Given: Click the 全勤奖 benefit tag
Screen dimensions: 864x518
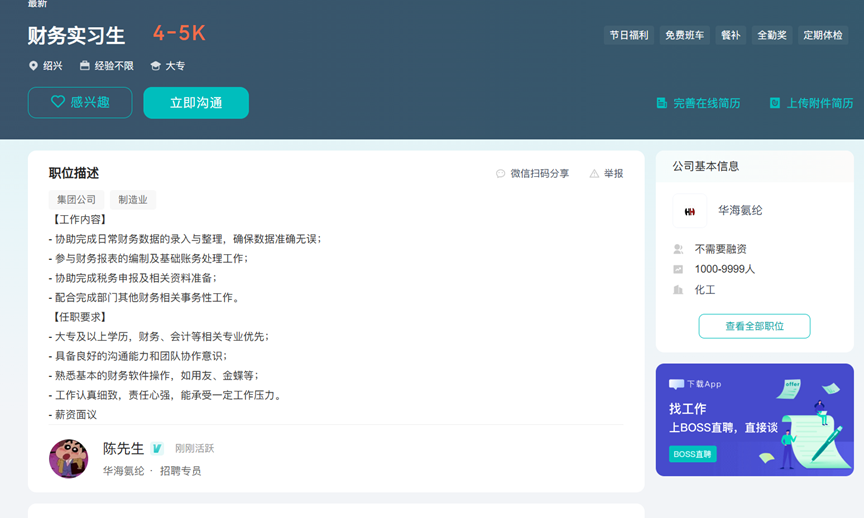Looking at the screenshot, I should pos(772,35).
